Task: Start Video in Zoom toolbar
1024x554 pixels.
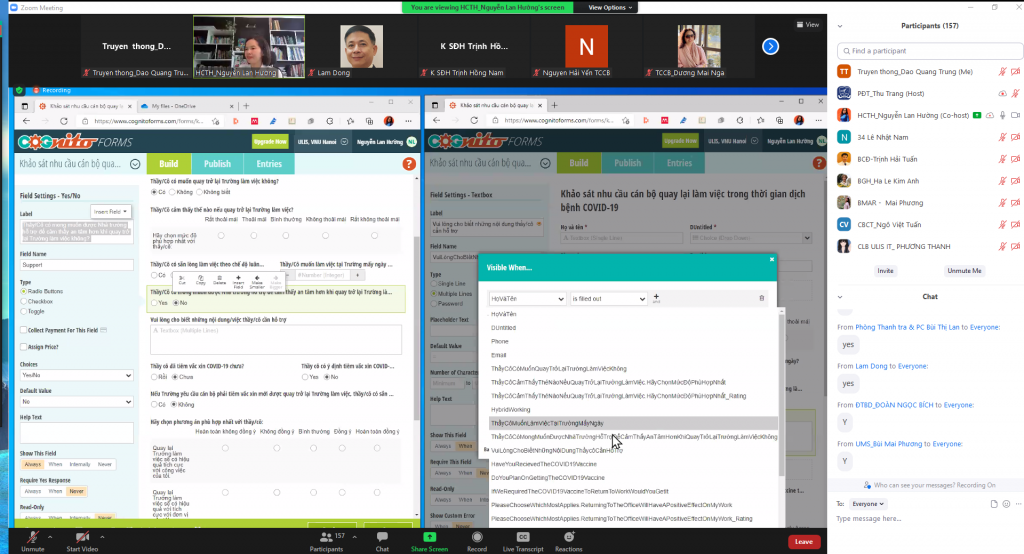Action: pyautogui.click(x=82, y=540)
